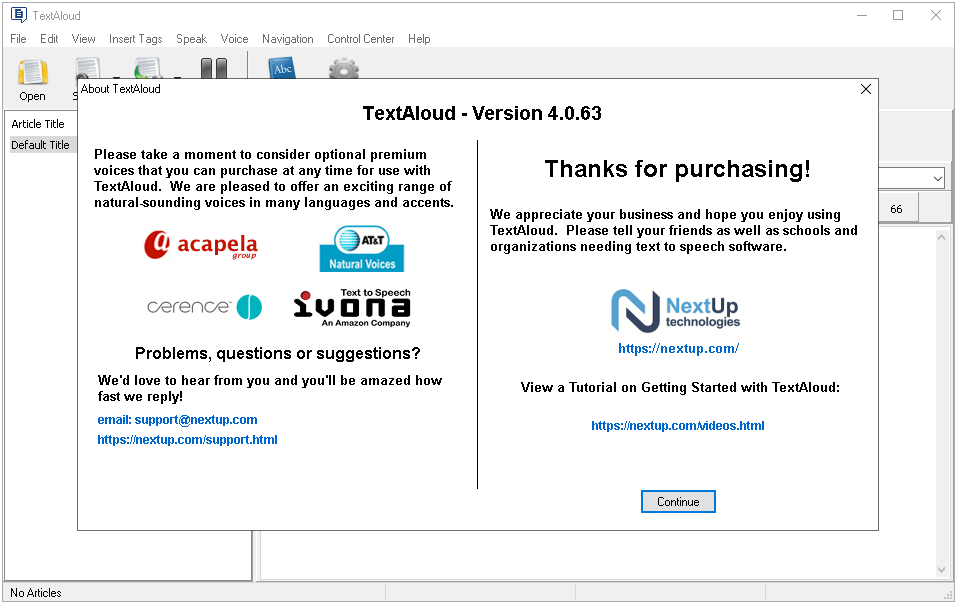
Task: Open the Speak menu
Action: 191,39
